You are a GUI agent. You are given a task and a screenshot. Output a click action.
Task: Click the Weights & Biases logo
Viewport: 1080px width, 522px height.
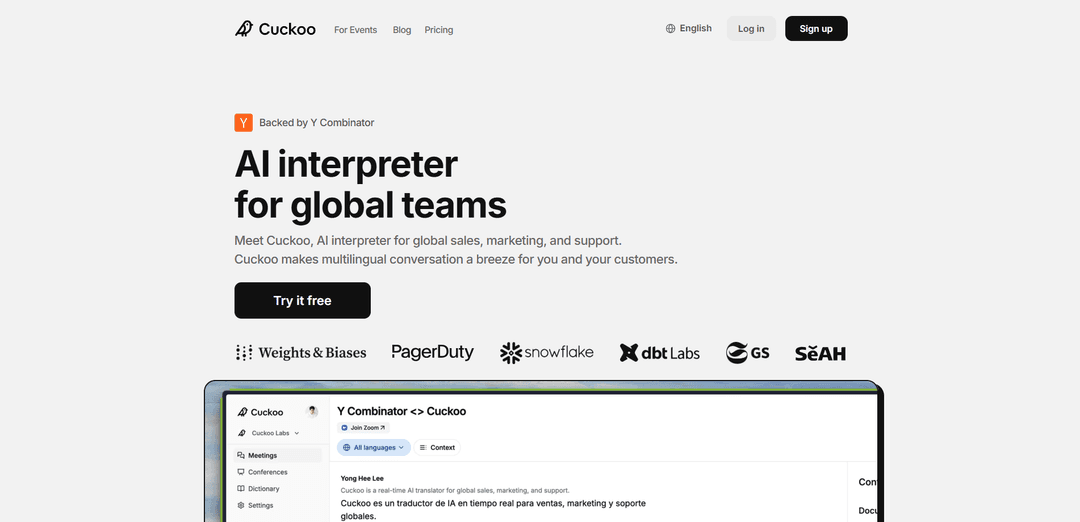coord(301,353)
